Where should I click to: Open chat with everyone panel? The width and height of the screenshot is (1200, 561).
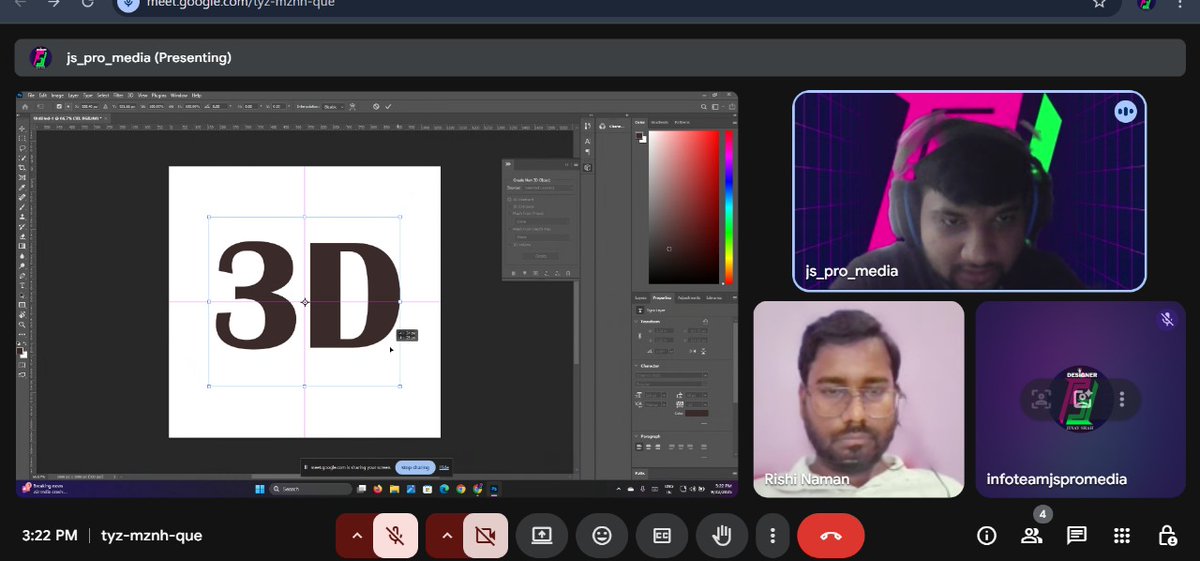[1077, 536]
